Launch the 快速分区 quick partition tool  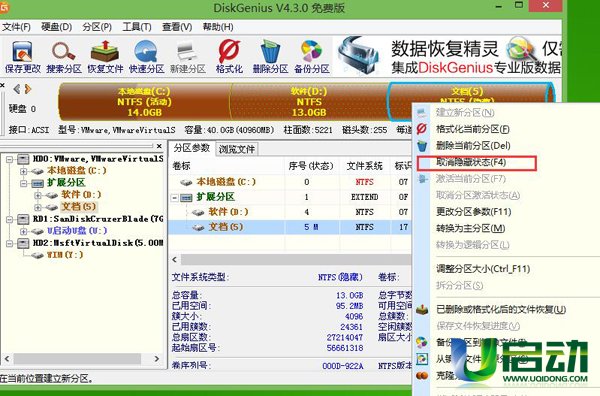(x=147, y=57)
